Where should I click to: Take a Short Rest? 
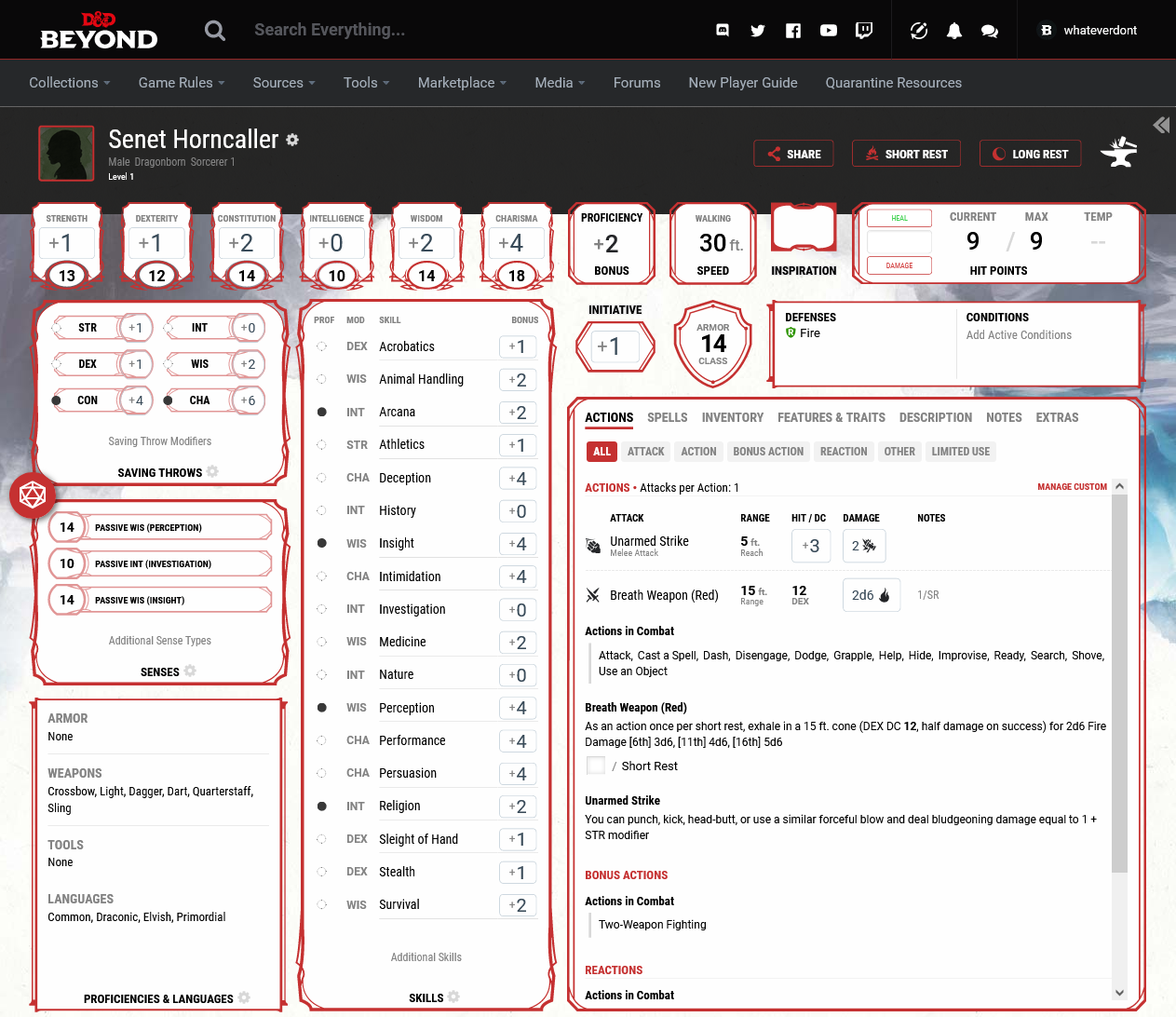click(x=907, y=154)
